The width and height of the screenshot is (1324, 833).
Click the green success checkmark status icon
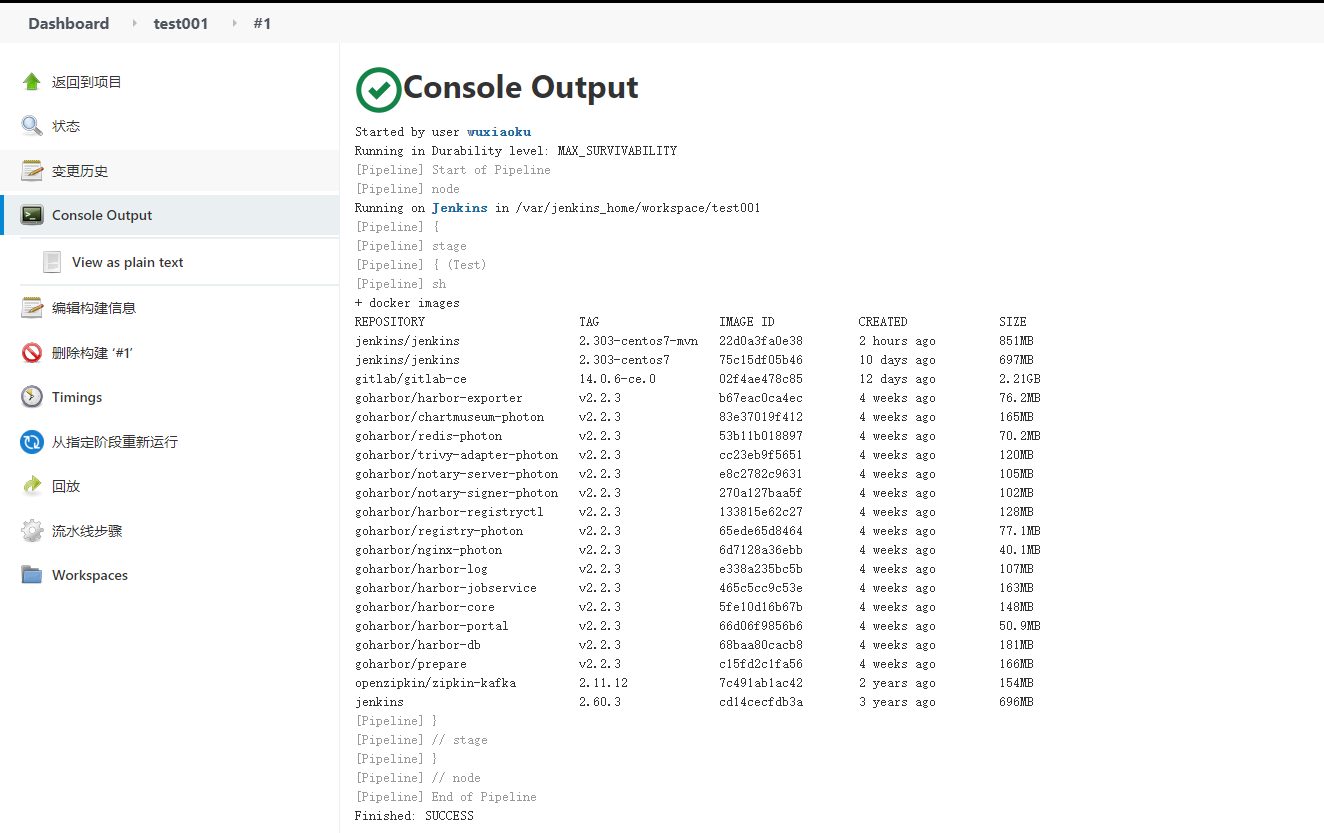tap(379, 90)
